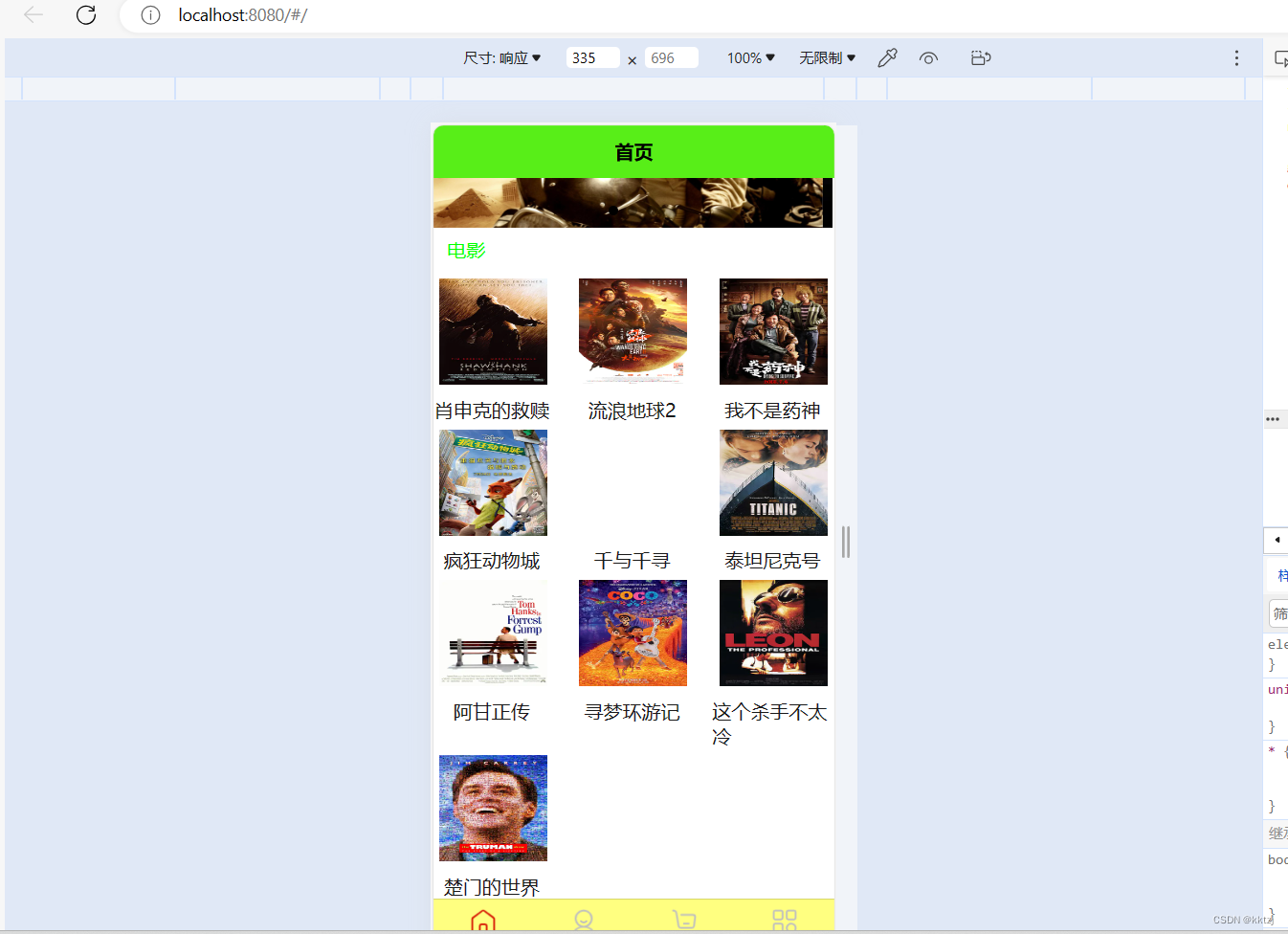
Task: Select the 千与千寻 movie title
Action: [633, 561]
